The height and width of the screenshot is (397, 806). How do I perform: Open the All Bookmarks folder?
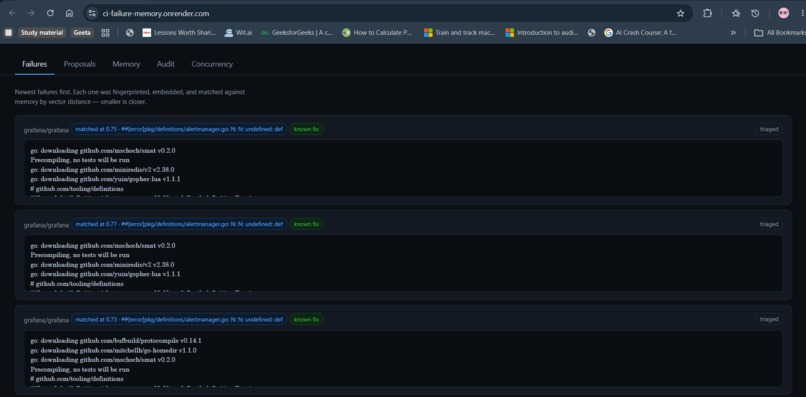point(780,32)
